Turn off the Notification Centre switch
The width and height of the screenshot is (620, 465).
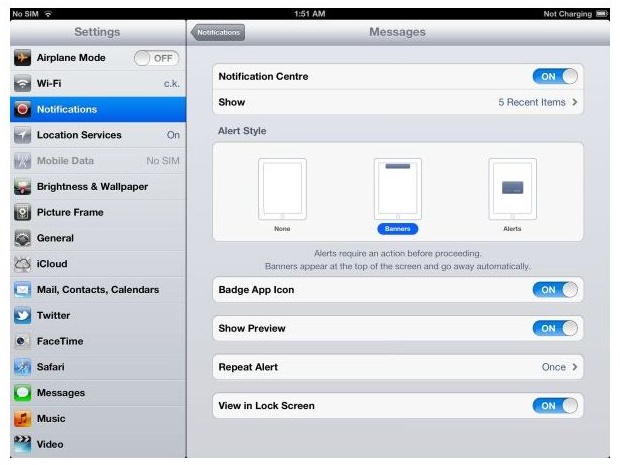[x=555, y=76]
